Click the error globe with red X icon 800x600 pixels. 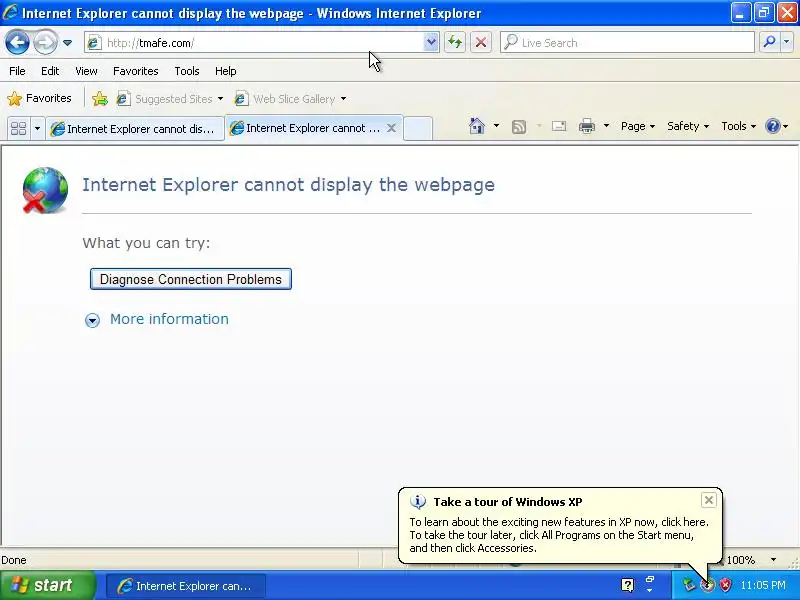click(45, 190)
